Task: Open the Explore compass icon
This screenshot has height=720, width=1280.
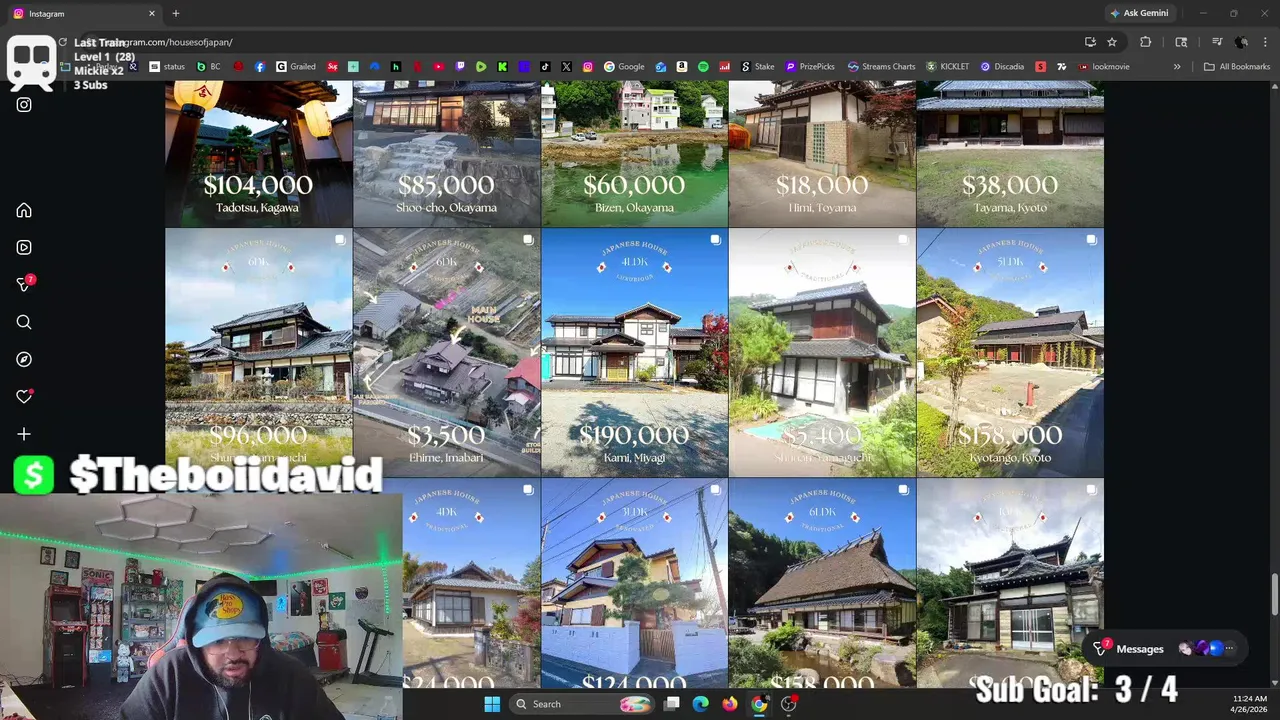Action: click(24, 359)
